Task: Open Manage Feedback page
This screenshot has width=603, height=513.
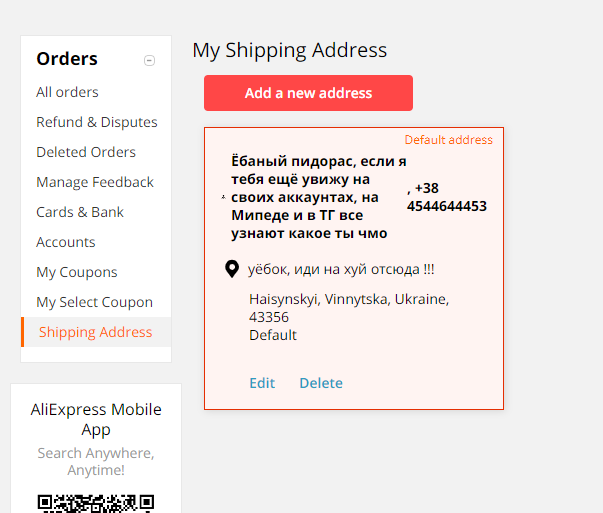Action: point(95,182)
